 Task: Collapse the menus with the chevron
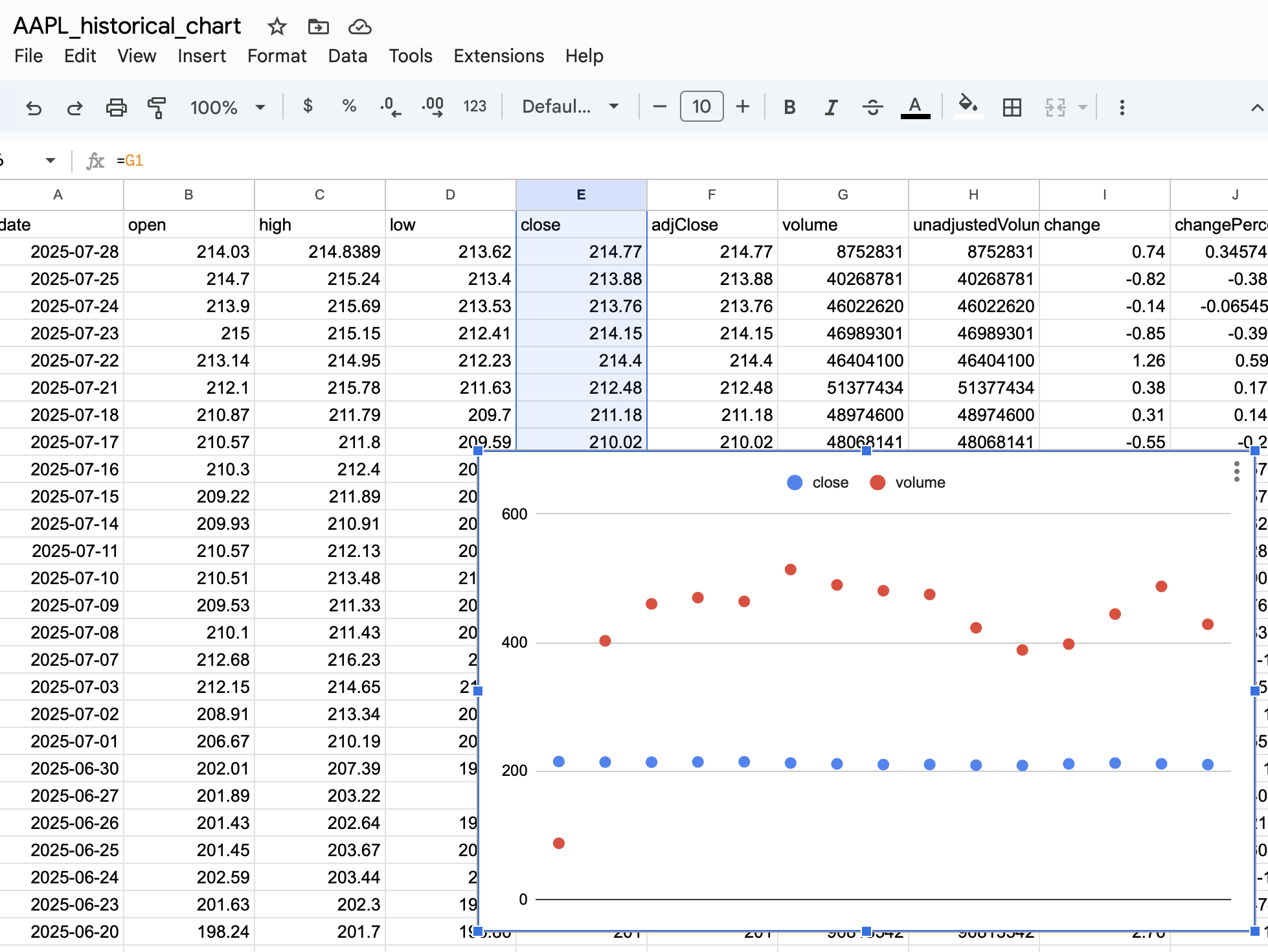(x=1256, y=108)
